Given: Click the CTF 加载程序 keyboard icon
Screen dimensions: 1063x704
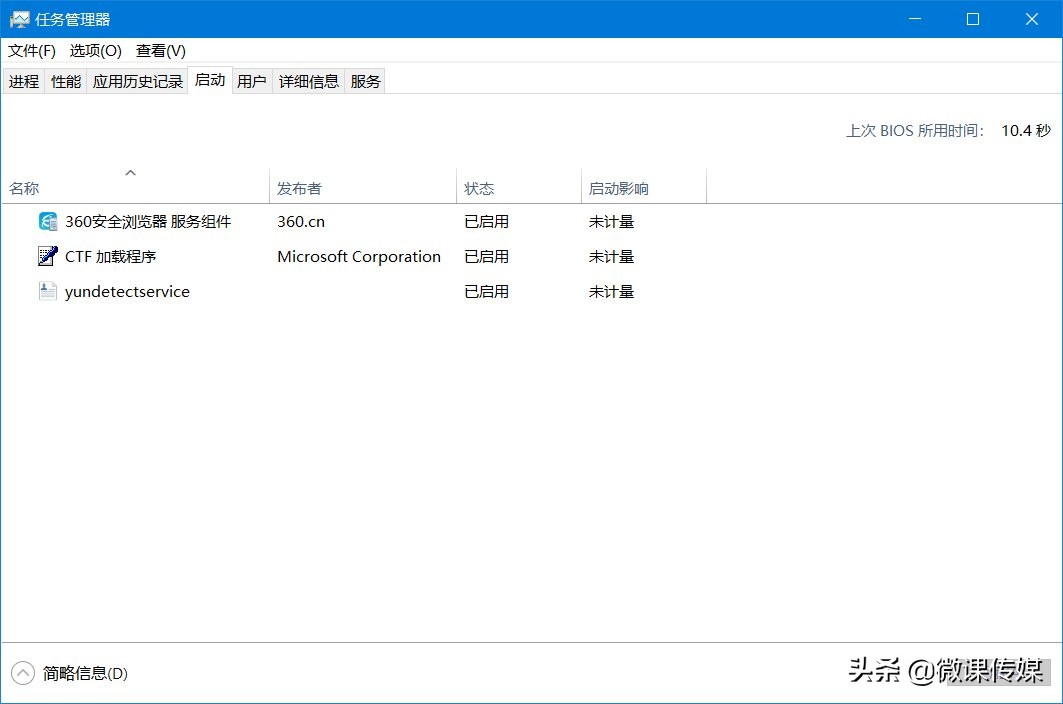Looking at the screenshot, I should 47,256.
